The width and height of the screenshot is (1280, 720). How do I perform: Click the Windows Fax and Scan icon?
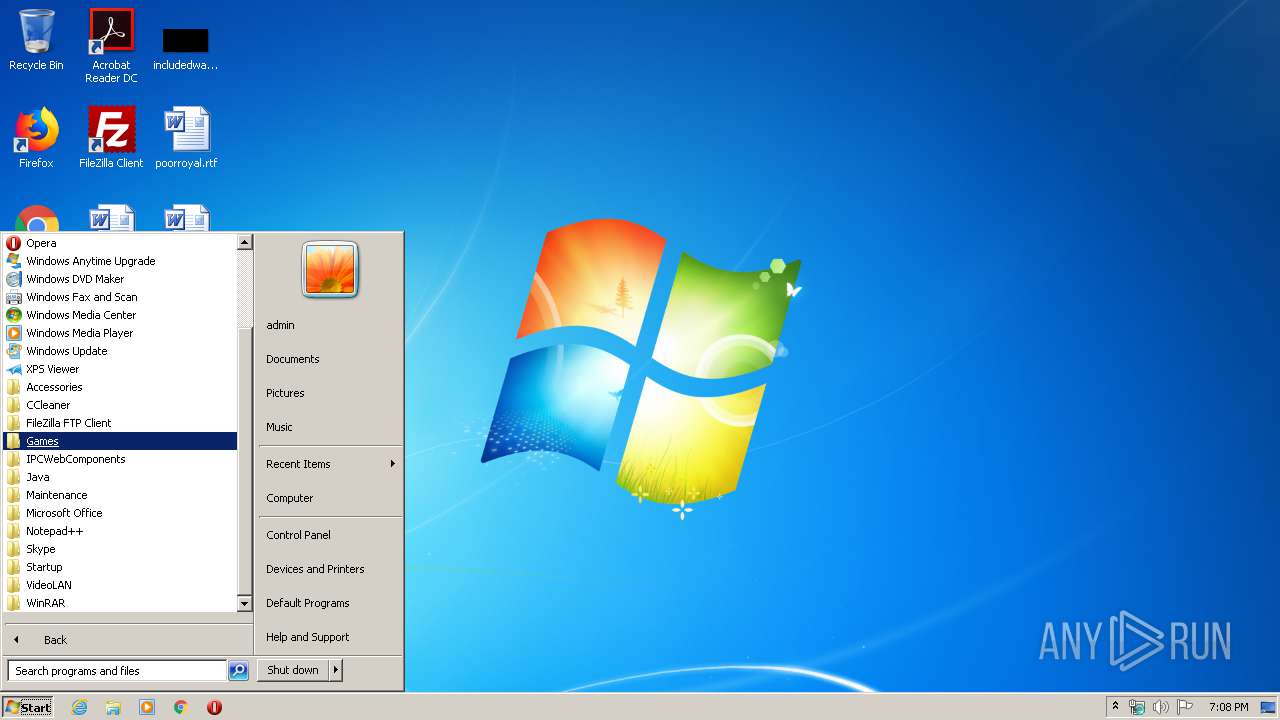pos(14,297)
